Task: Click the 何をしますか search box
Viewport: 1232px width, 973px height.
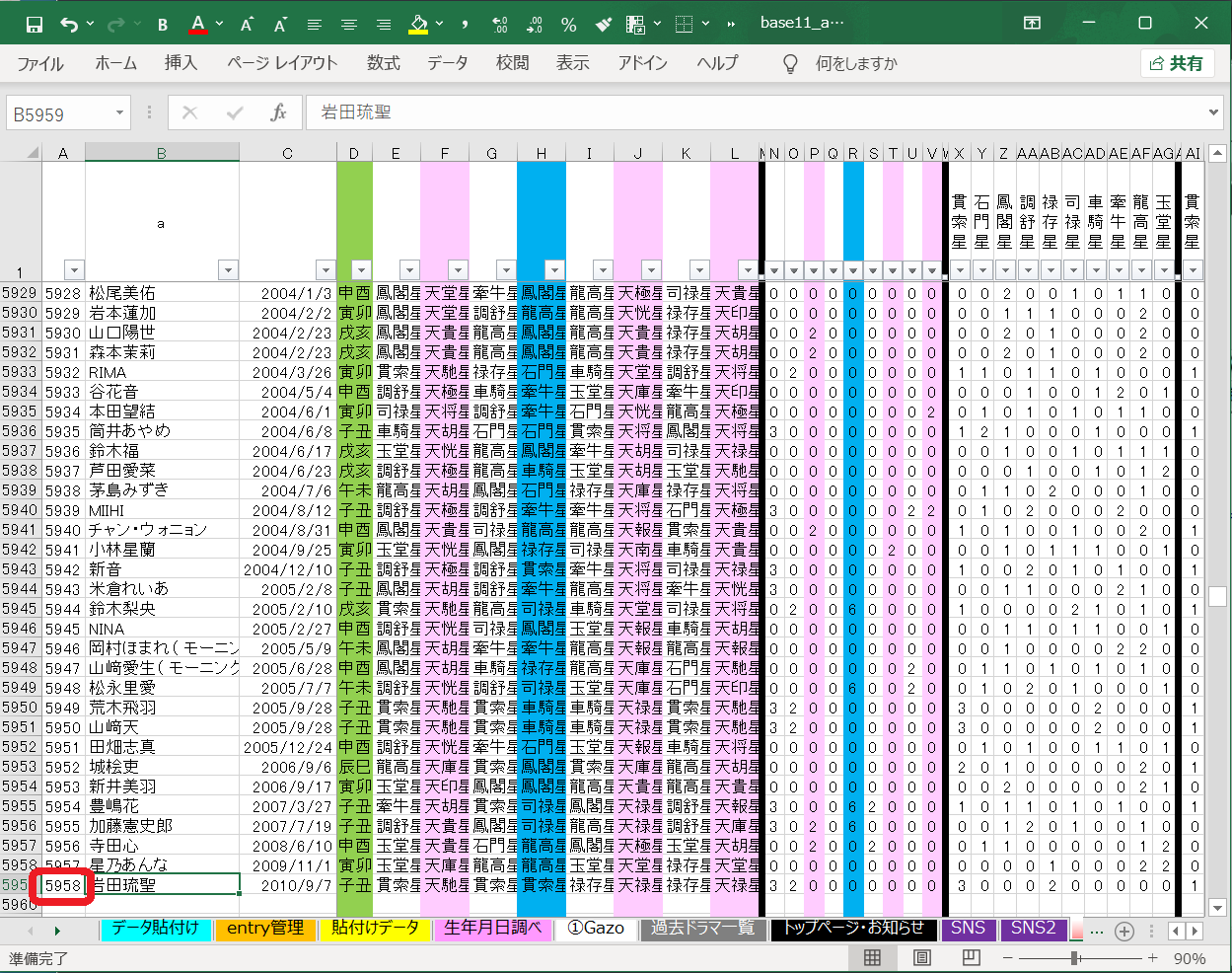Action: (855, 63)
